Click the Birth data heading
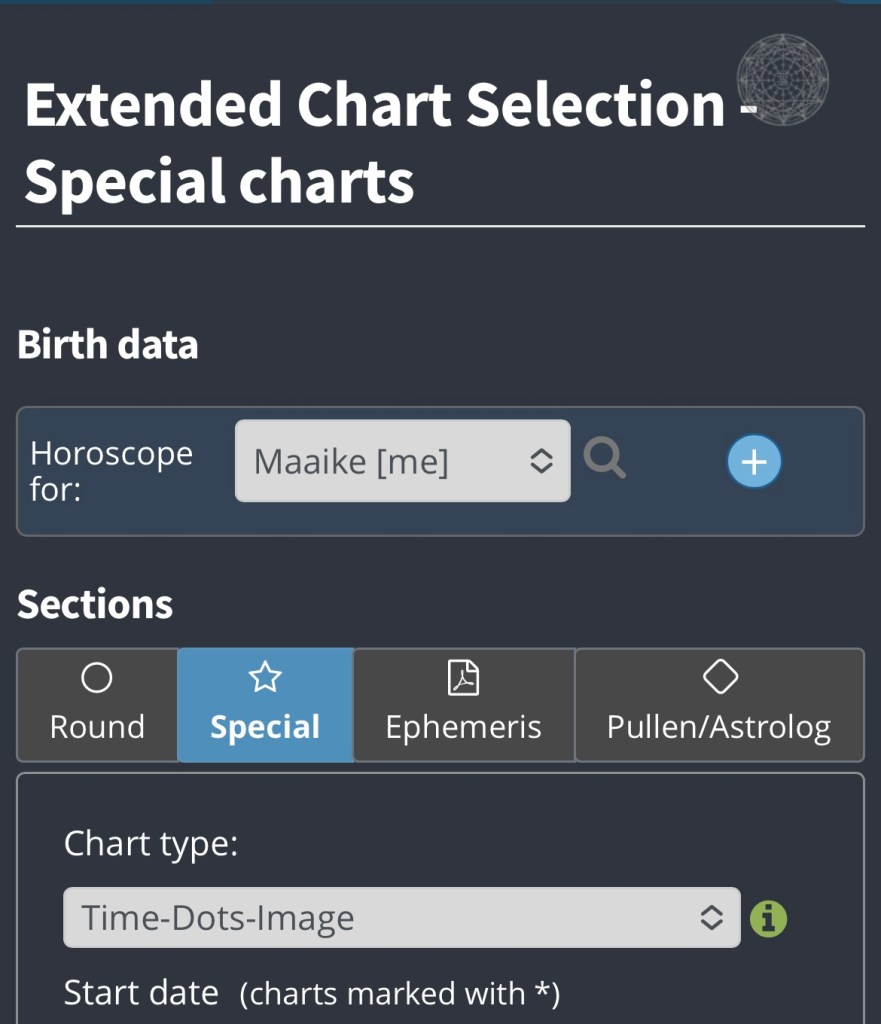The width and height of the screenshot is (881, 1024). [108, 345]
